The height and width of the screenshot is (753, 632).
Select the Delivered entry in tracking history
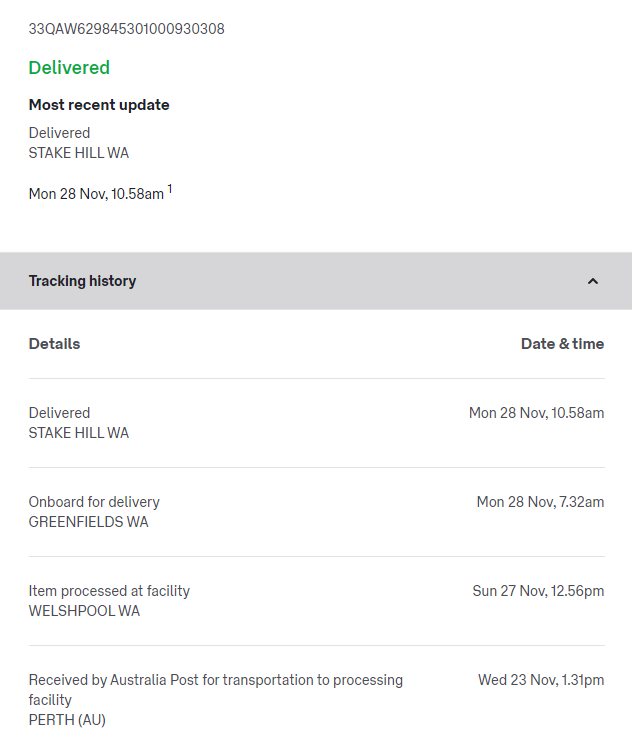(59, 413)
